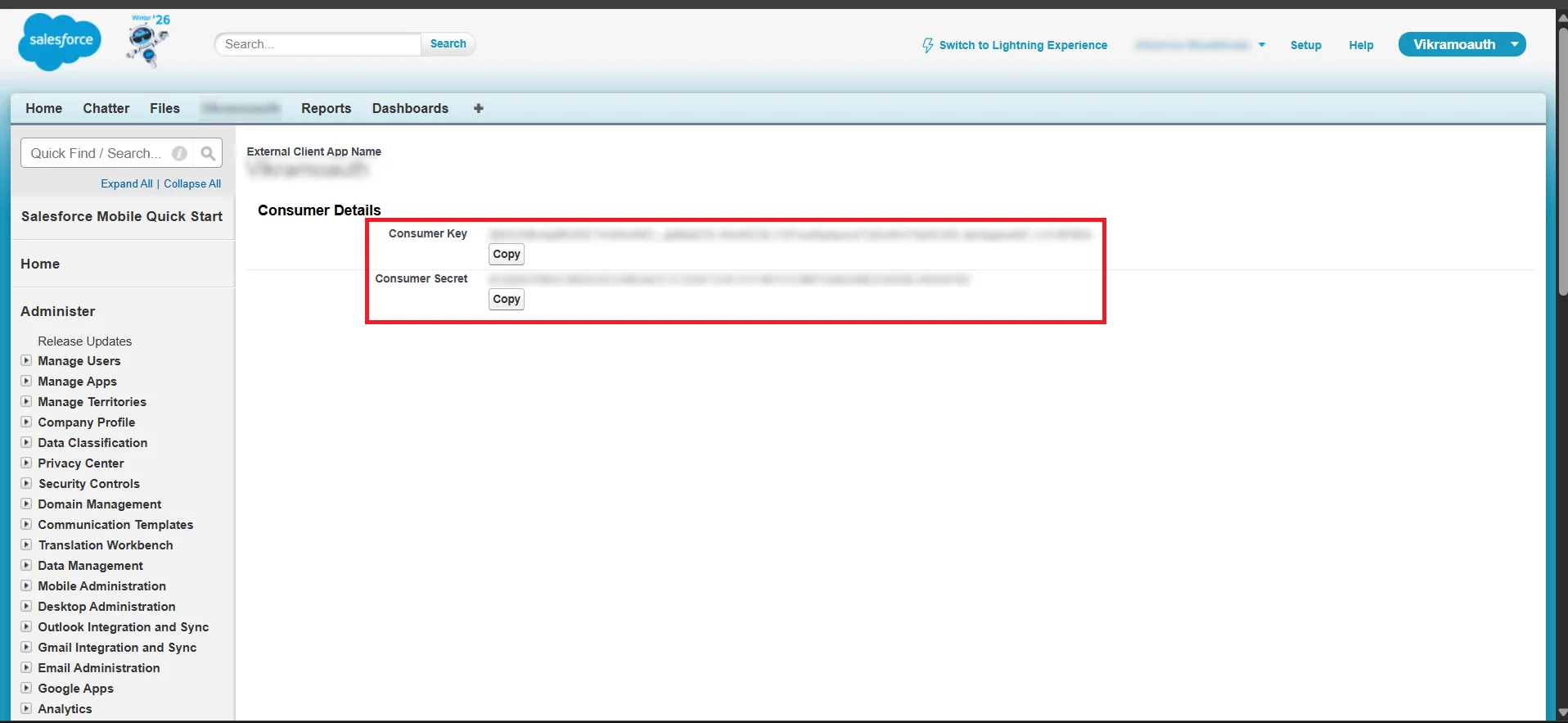Open the Reports tab
The width and height of the screenshot is (1568, 723).
tap(326, 108)
